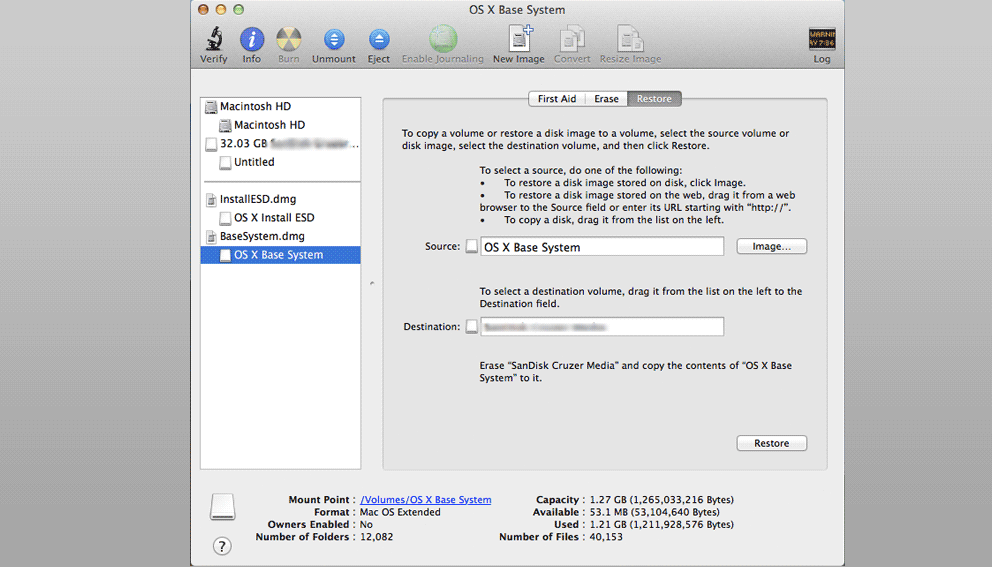Image resolution: width=992 pixels, height=567 pixels.
Task: Select the top-level Macintosh HD disk
Action: [281, 106]
